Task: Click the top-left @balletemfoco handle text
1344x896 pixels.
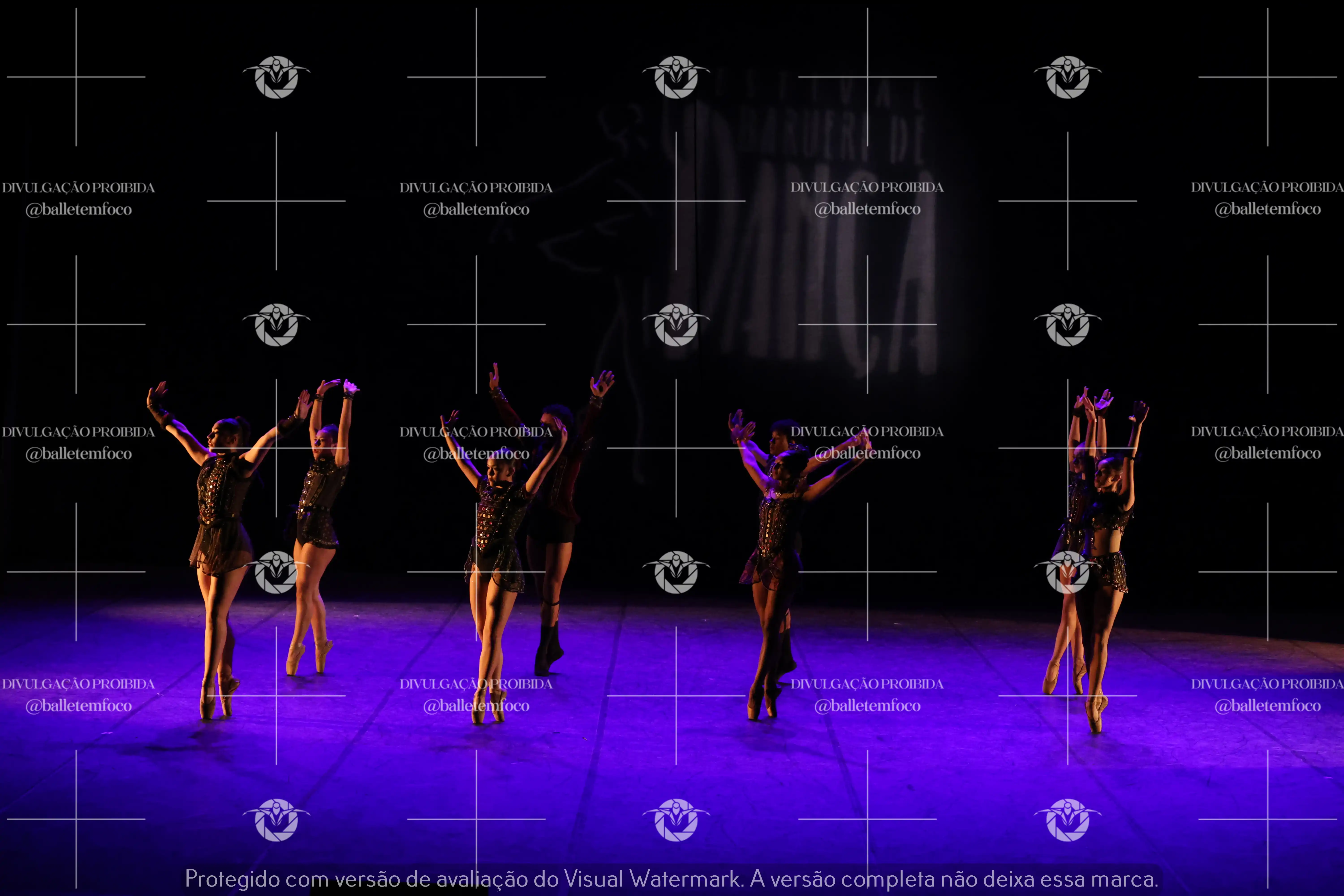Action: point(78,210)
